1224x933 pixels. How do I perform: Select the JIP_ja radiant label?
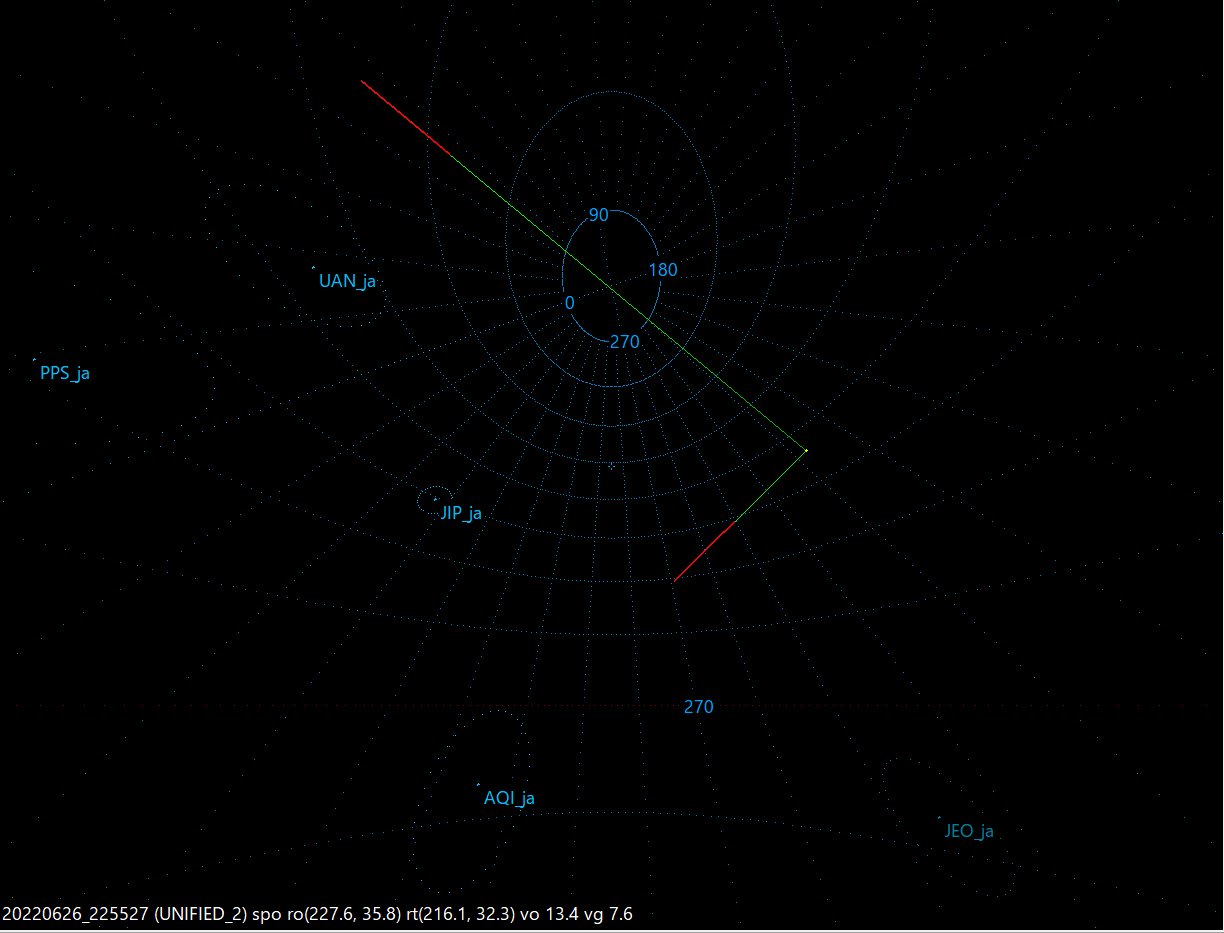coord(461,513)
